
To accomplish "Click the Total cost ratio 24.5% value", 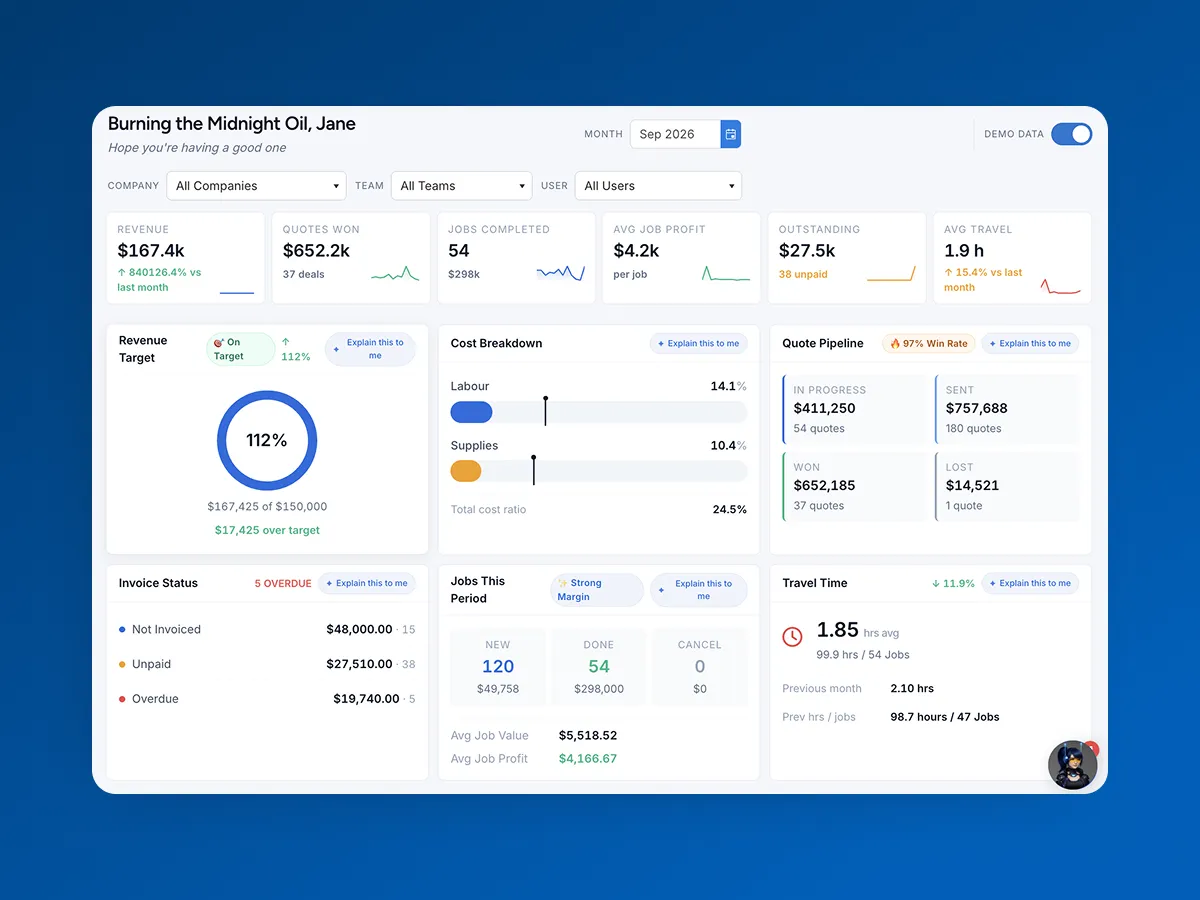I will click(730, 509).
